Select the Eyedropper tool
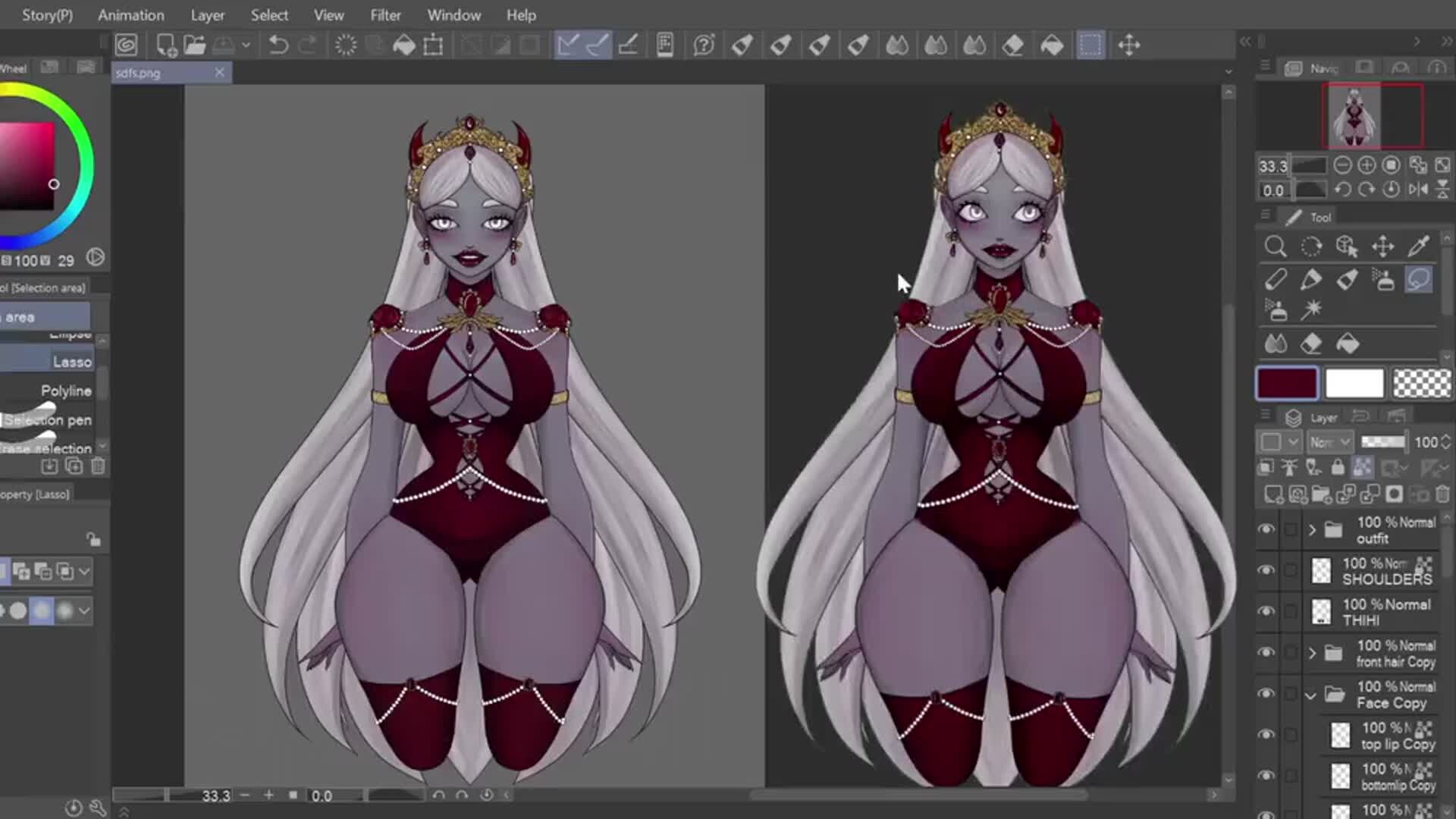This screenshot has width=1456, height=819. 1420,246
